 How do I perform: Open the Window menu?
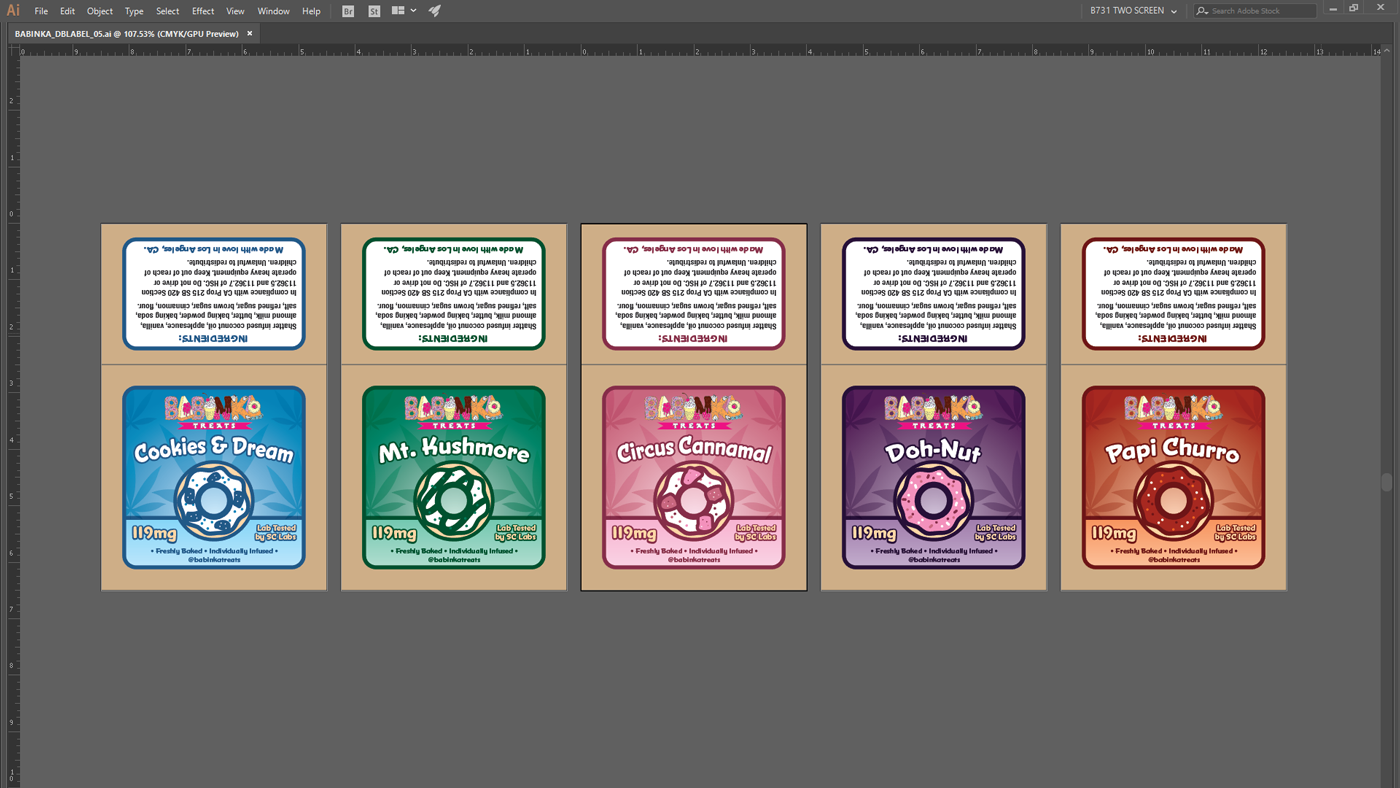tap(273, 11)
